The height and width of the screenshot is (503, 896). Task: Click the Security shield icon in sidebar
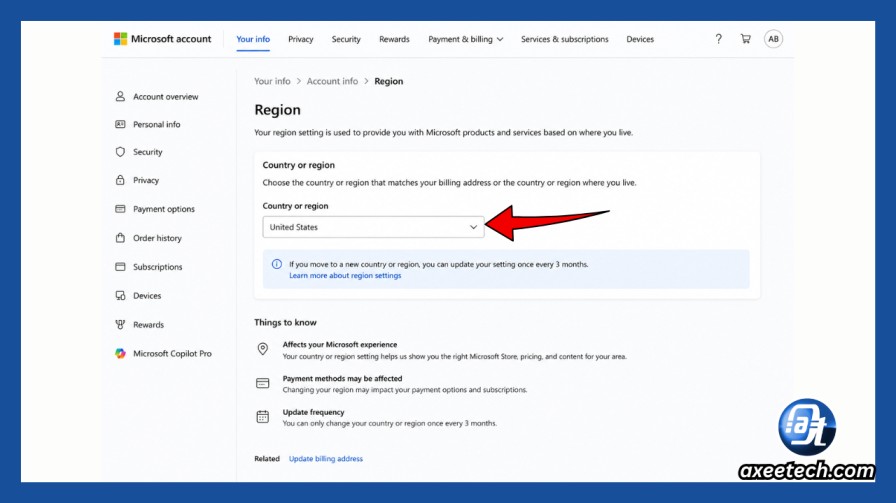tap(120, 151)
